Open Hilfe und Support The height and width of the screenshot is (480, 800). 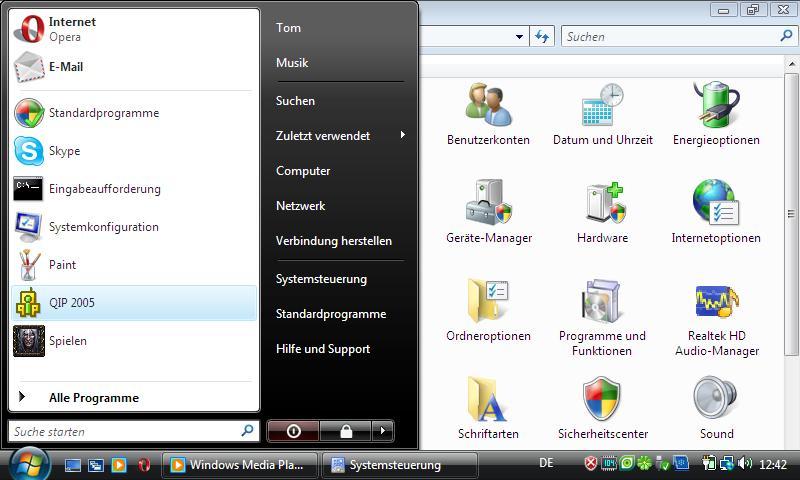(323, 349)
